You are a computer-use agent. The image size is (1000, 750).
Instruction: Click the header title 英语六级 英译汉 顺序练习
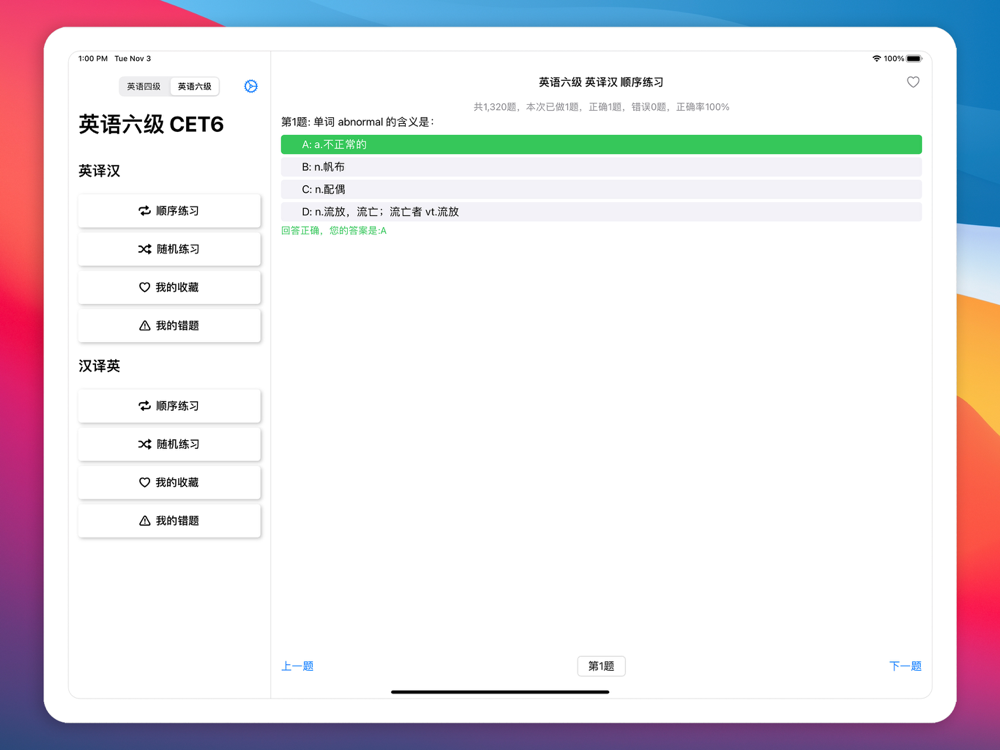click(x=601, y=82)
